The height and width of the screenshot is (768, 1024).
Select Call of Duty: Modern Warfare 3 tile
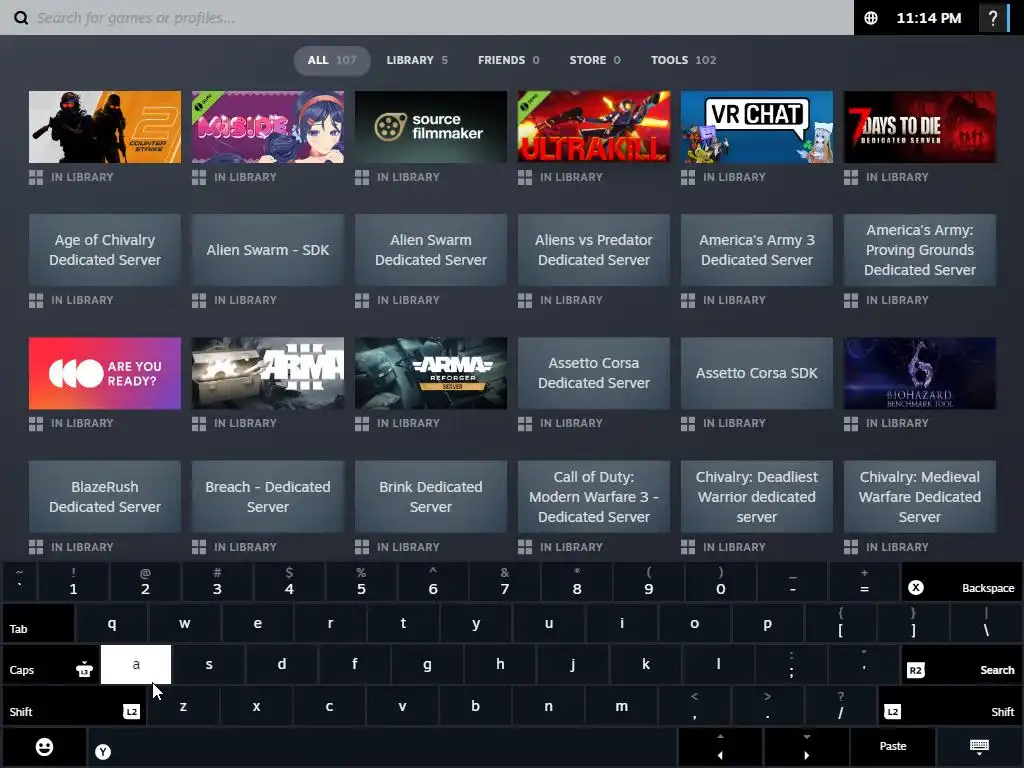tap(594, 497)
